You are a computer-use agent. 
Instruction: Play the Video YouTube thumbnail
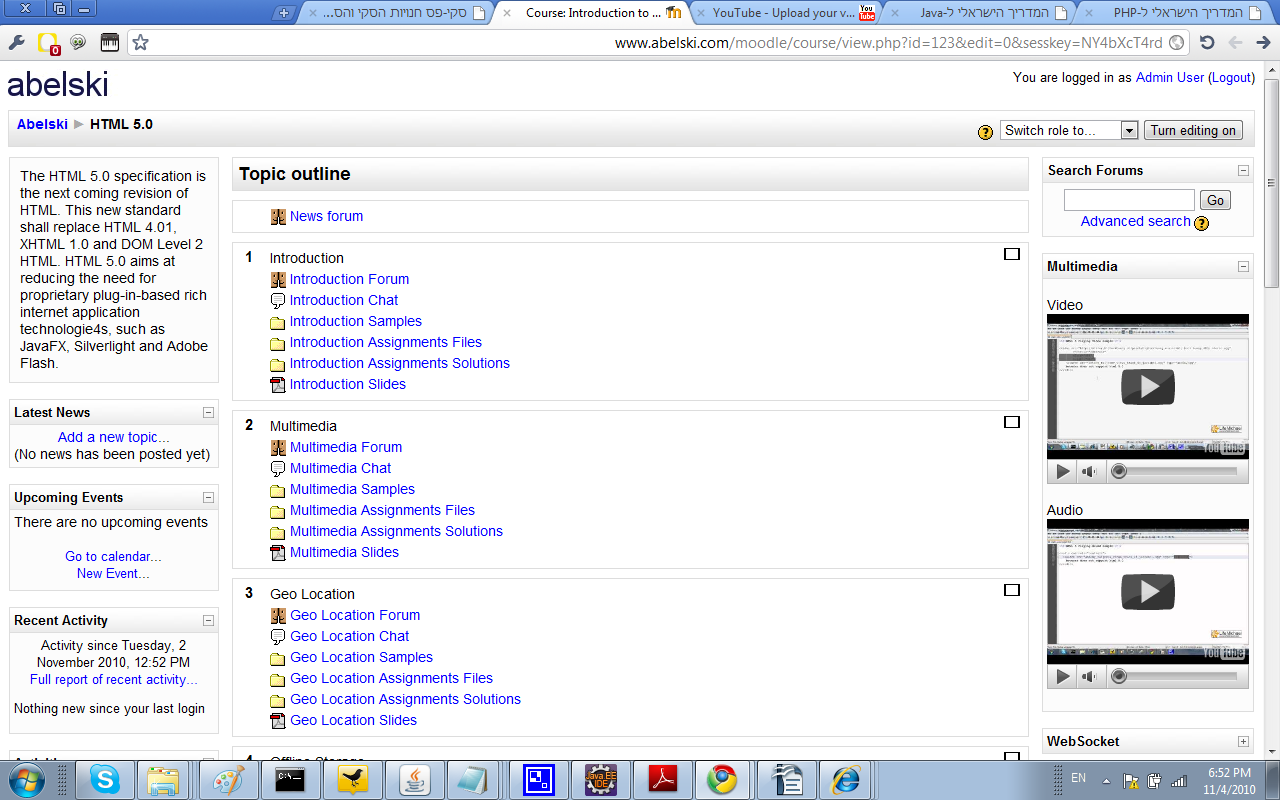(x=1148, y=387)
